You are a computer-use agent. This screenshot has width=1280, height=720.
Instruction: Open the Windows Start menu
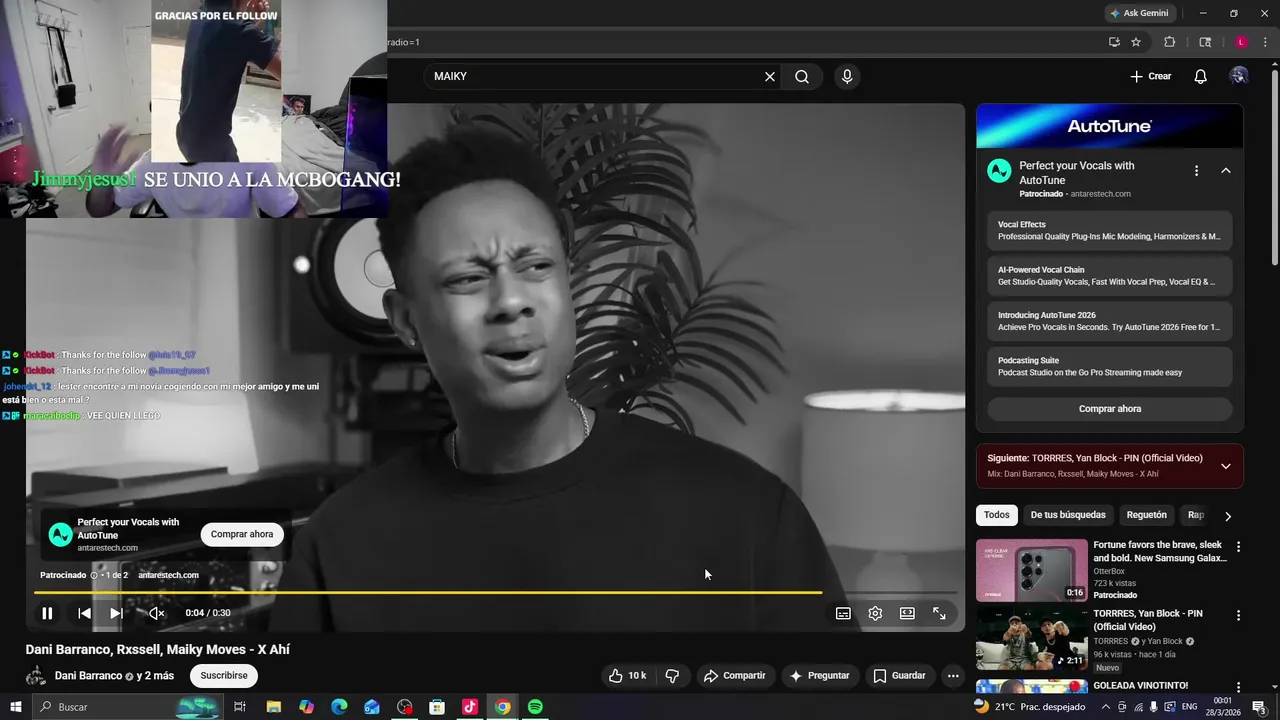point(16,707)
